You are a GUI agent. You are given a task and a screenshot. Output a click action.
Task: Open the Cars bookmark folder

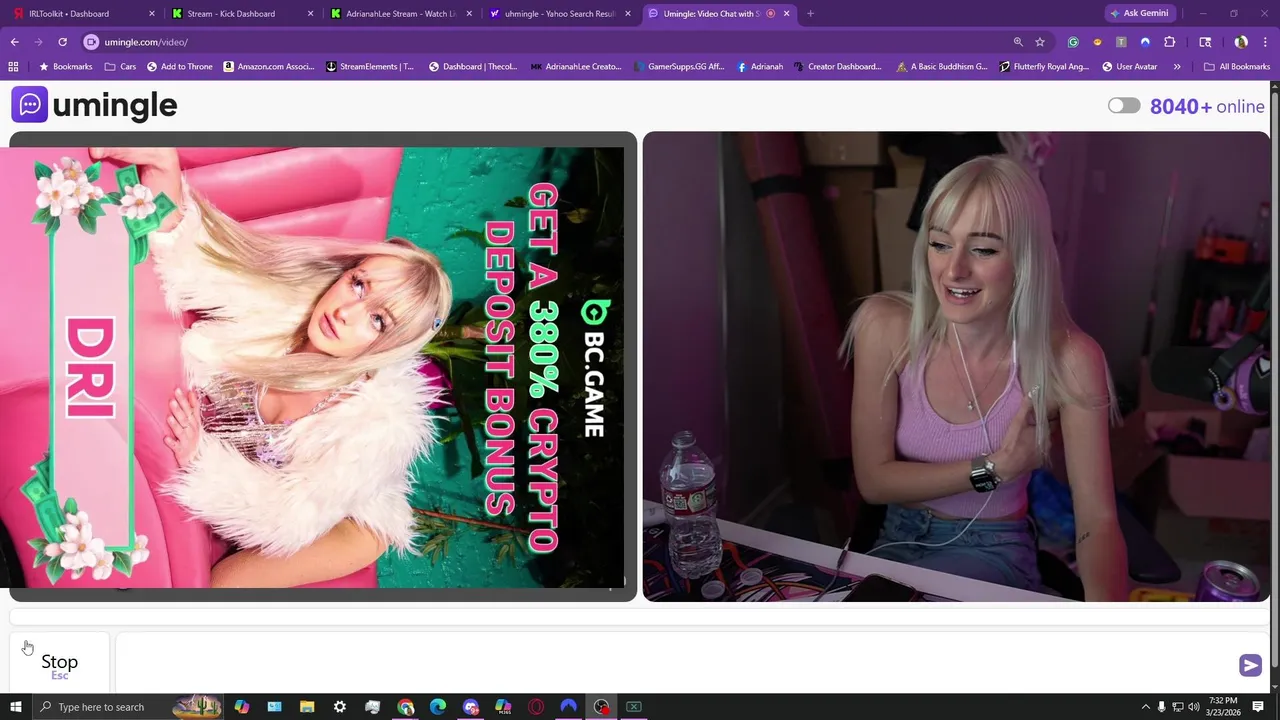[x=120, y=67]
